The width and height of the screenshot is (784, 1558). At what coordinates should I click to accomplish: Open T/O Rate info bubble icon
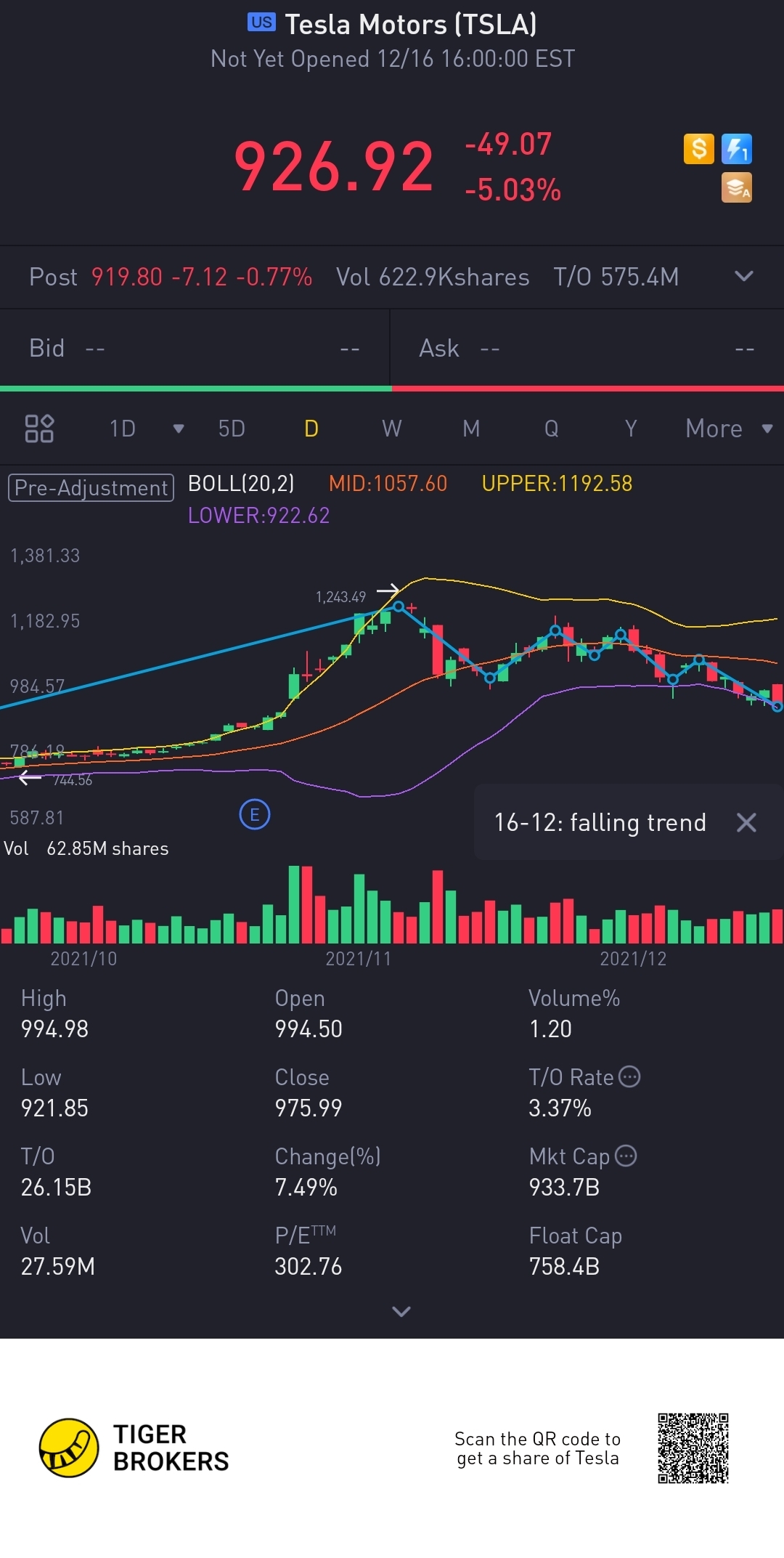click(629, 1076)
